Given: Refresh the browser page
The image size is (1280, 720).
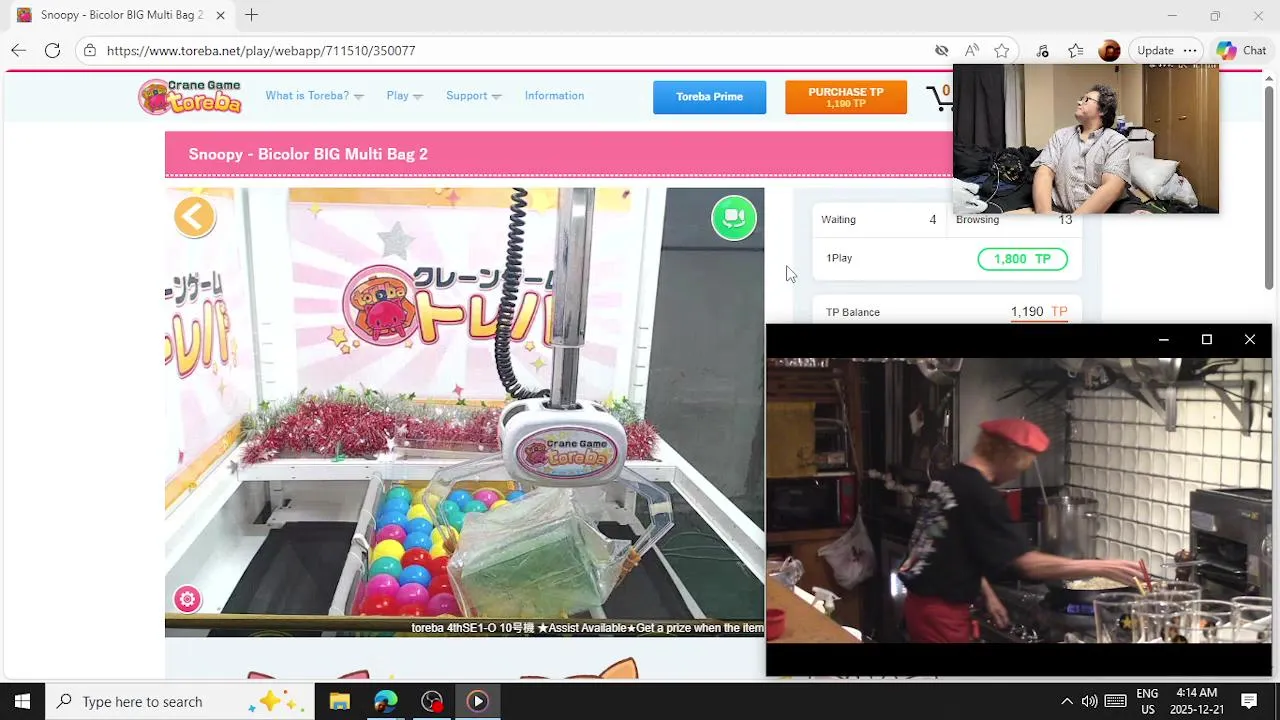Looking at the screenshot, I should click(52, 50).
